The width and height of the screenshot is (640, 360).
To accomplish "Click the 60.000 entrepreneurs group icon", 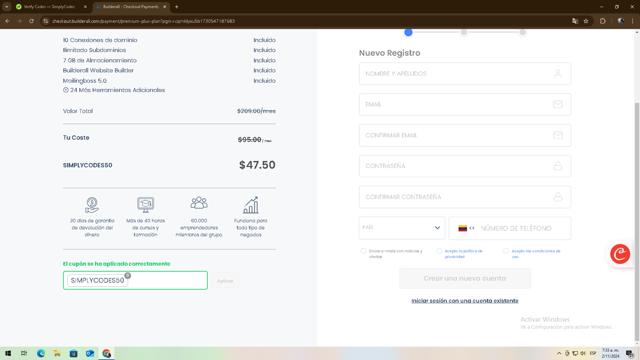I will 199,203.
